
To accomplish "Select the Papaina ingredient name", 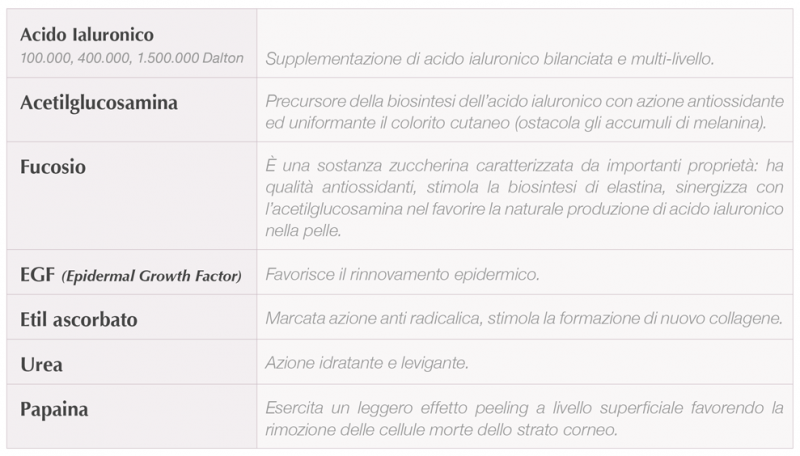I will pos(54,410).
